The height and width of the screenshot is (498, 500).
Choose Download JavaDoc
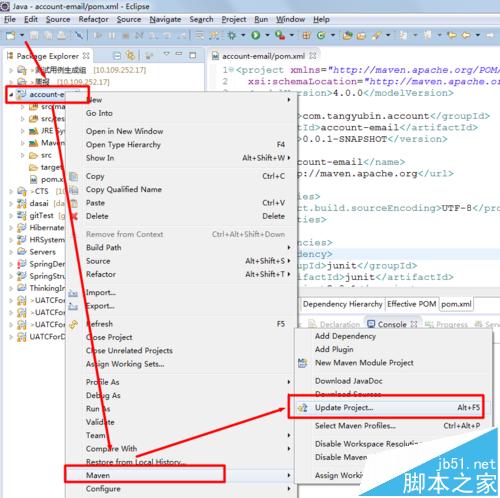349,381
